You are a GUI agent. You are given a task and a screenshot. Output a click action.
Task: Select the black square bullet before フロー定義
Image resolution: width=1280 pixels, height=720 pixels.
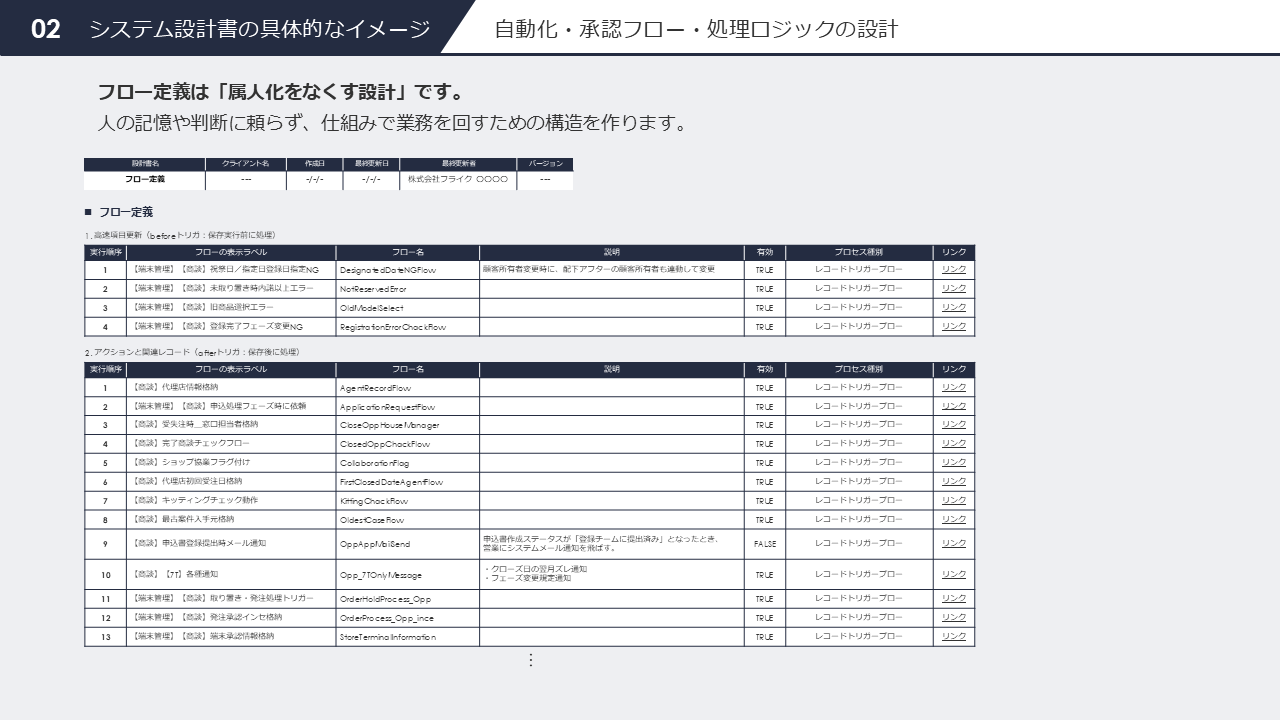89,212
